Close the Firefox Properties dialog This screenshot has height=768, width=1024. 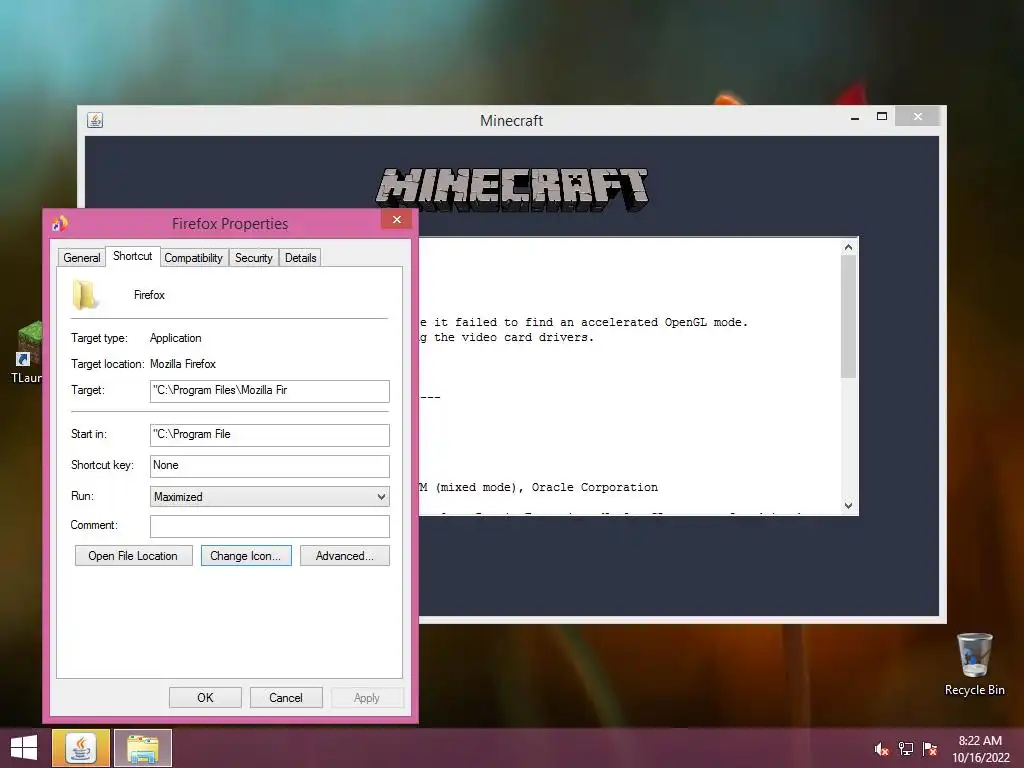click(x=396, y=219)
